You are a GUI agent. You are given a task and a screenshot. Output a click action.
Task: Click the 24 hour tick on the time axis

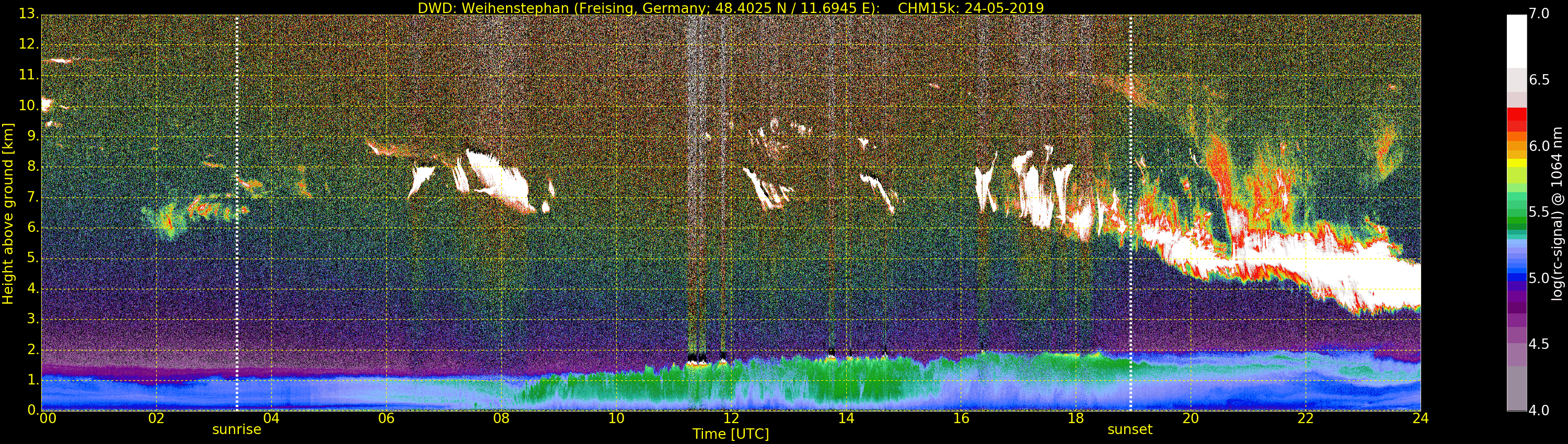tap(1421, 418)
